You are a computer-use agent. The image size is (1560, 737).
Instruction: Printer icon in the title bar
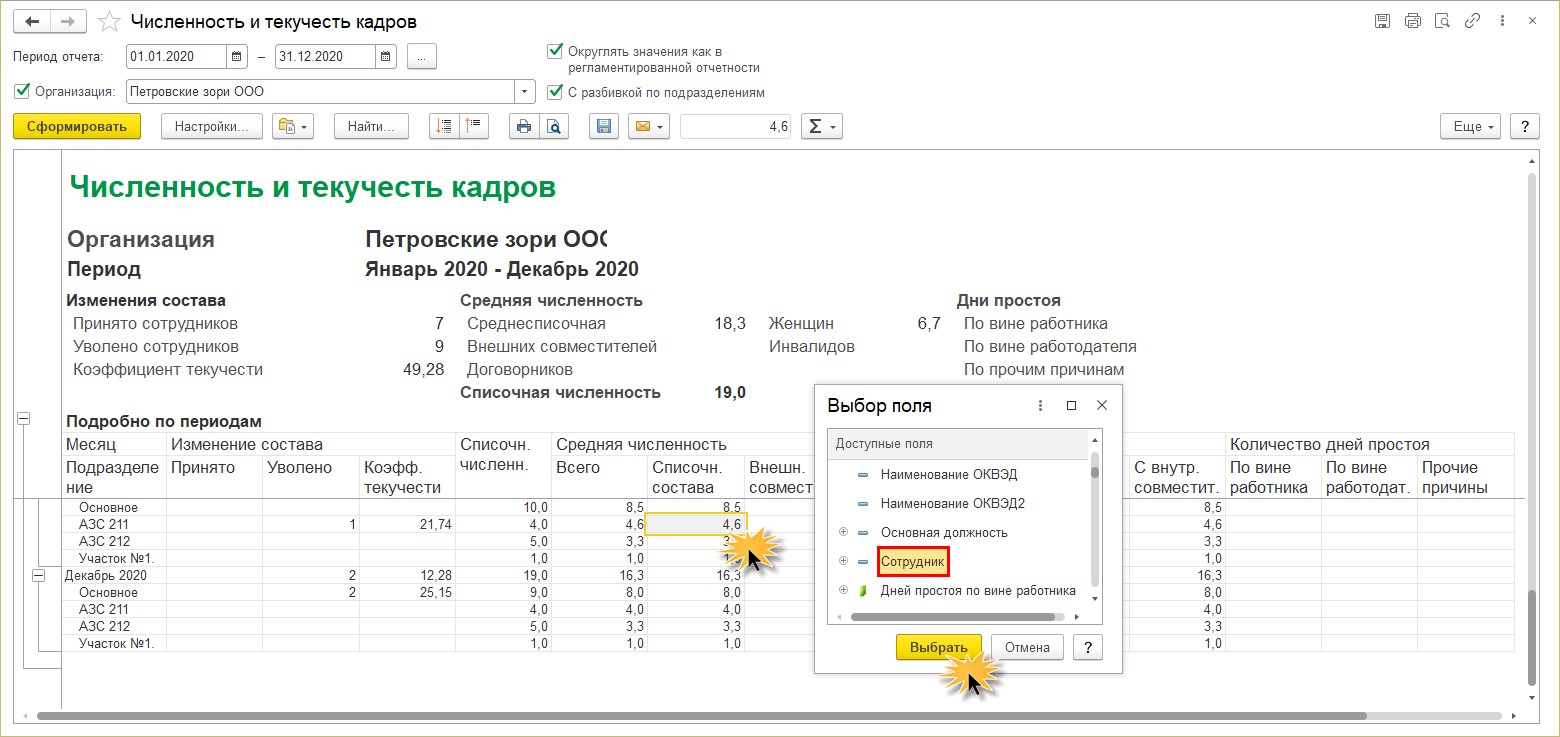pyautogui.click(x=1412, y=21)
